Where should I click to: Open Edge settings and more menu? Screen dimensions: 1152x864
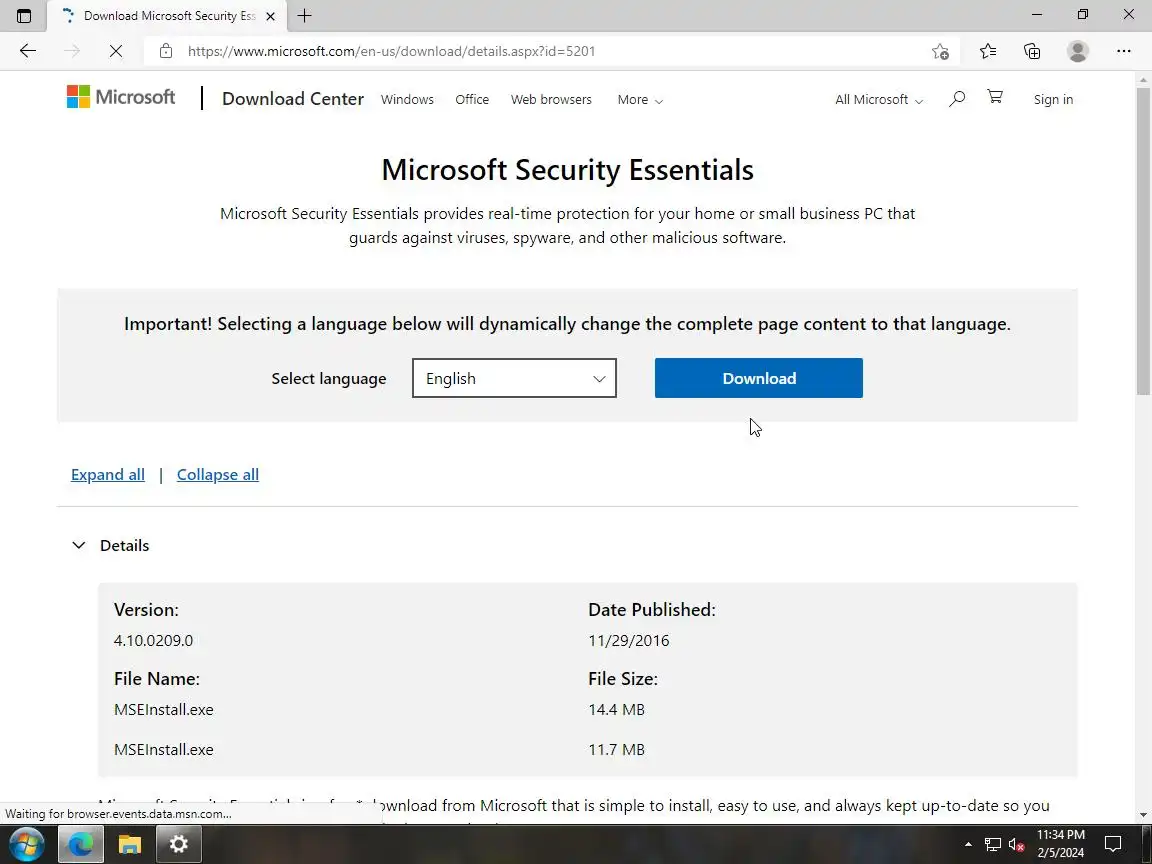[1123, 51]
